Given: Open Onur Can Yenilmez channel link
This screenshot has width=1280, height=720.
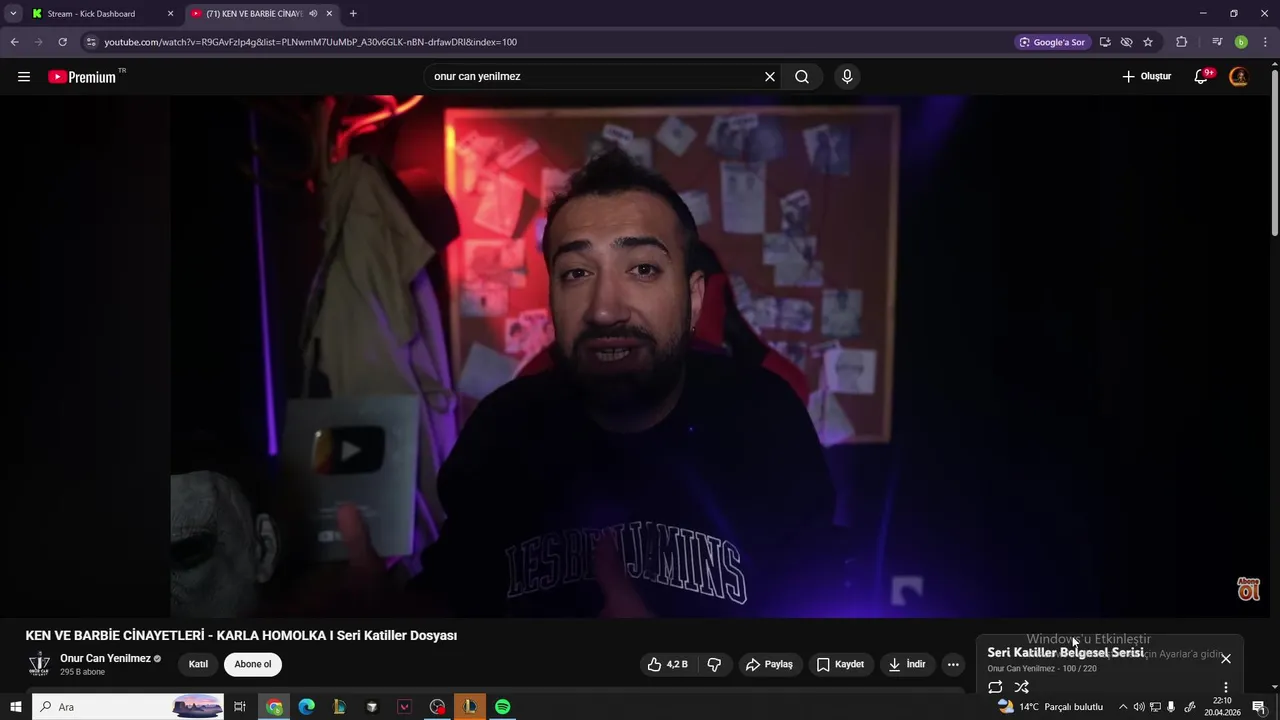Looking at the screenshot, I should click(105, 658).
